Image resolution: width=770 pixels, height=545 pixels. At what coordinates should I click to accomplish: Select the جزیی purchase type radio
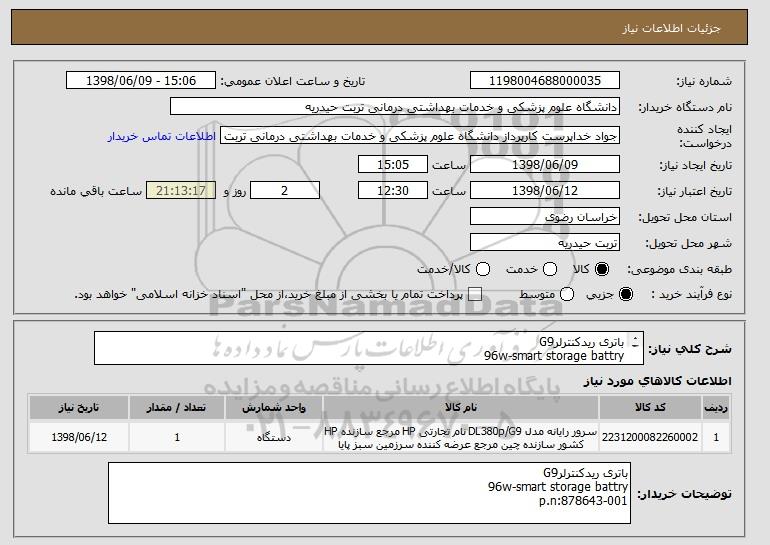626,295
